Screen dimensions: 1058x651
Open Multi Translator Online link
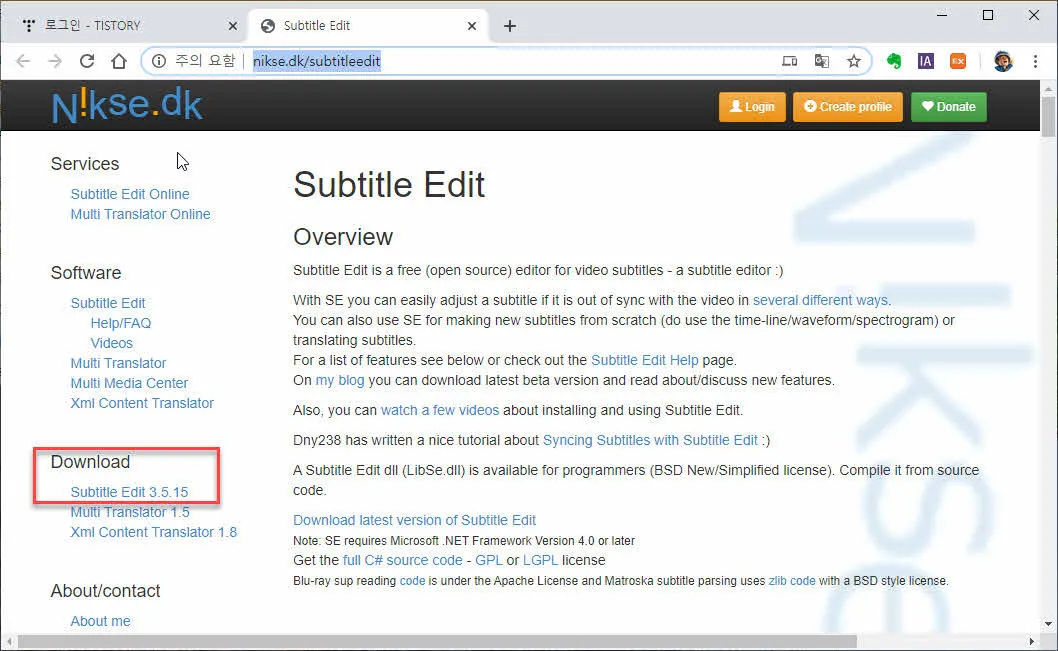(x=140, y=215)
